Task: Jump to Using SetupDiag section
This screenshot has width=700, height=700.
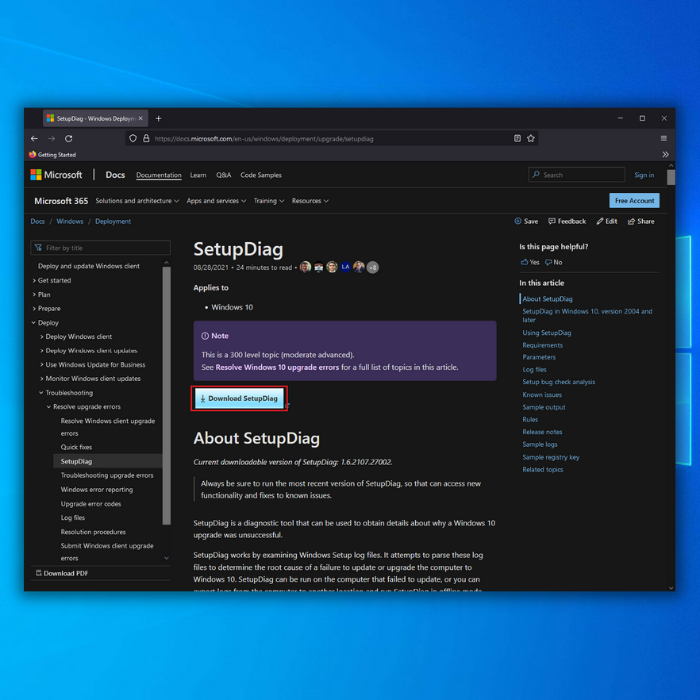Action: [547, 333]
